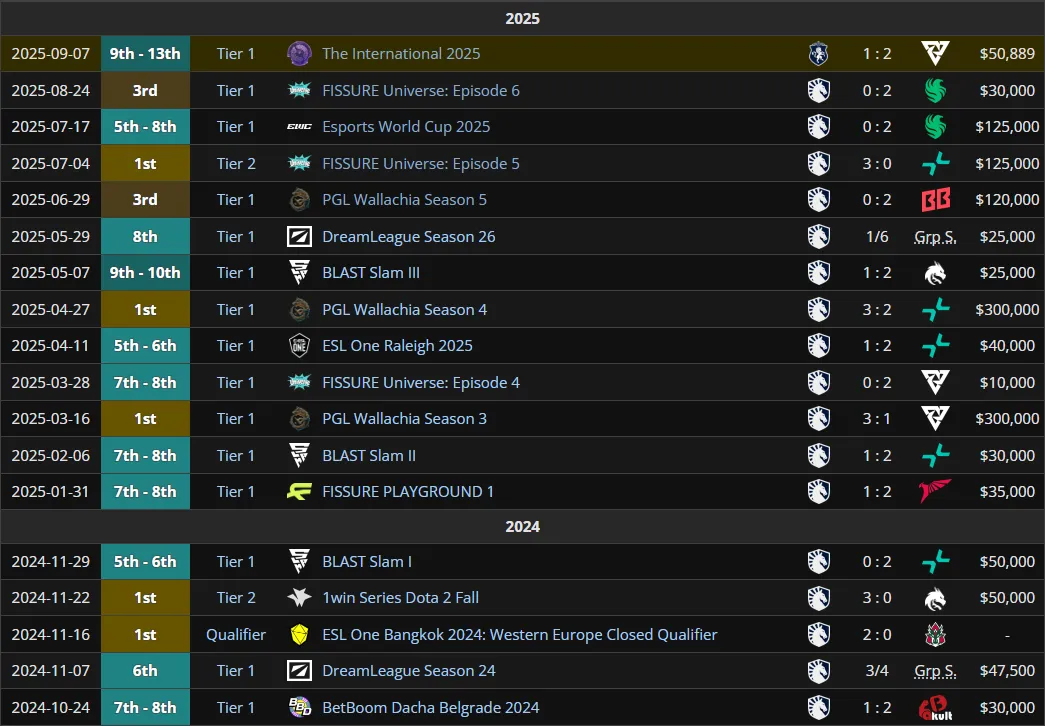Screen dimensions: 1045x726
Task: Select the date 2025-09-07
Action: 51,54
